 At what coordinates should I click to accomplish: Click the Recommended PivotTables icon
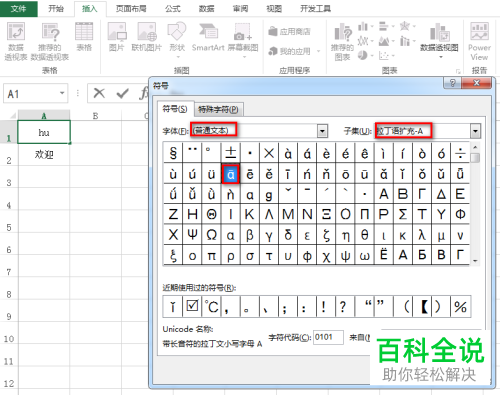click(50, 41)
